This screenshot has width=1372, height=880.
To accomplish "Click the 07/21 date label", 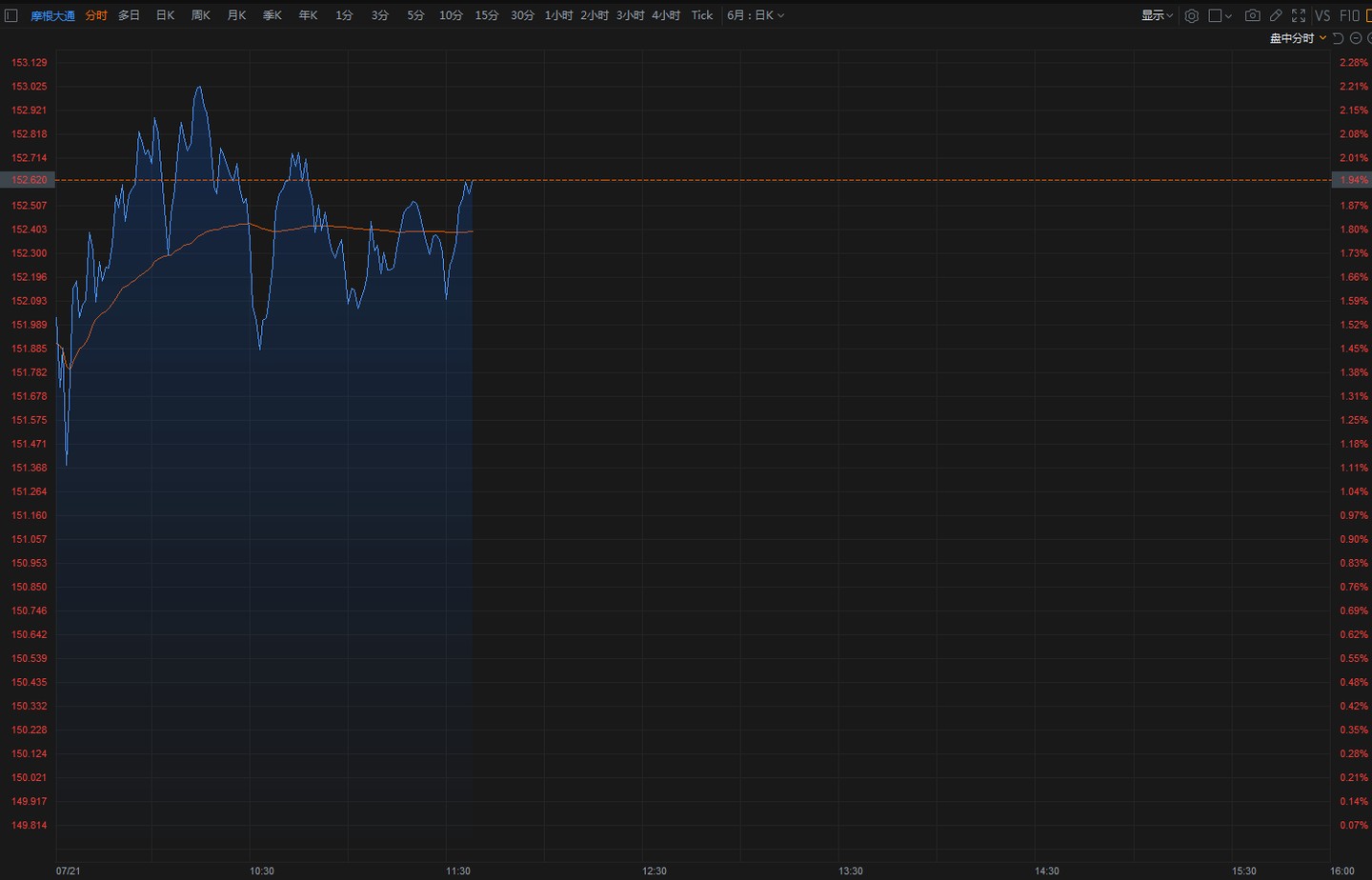I will coord(68,871).
